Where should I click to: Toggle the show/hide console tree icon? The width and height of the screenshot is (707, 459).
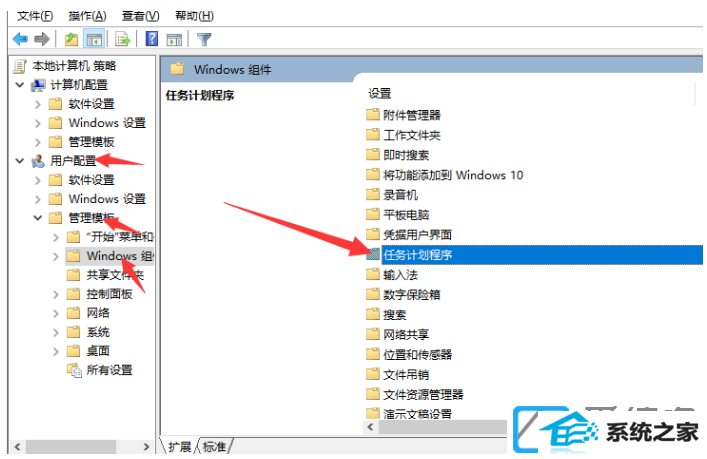[x=94, y=39]
